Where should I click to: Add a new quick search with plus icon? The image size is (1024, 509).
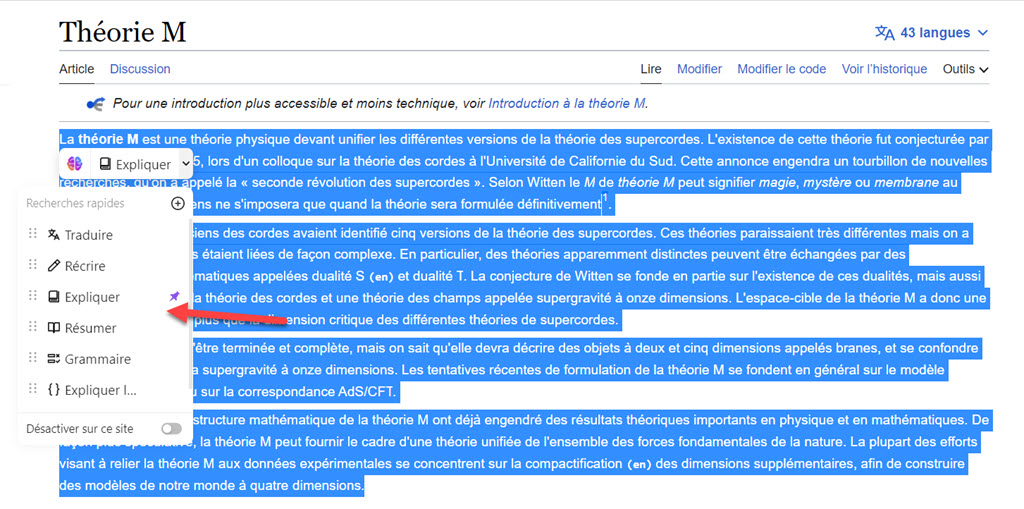[178, 203]
